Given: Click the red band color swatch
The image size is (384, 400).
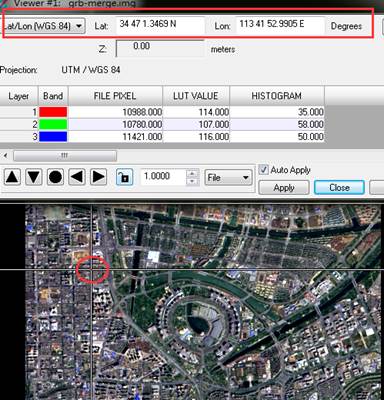Looking at the screenshot, I should (53, 112).
